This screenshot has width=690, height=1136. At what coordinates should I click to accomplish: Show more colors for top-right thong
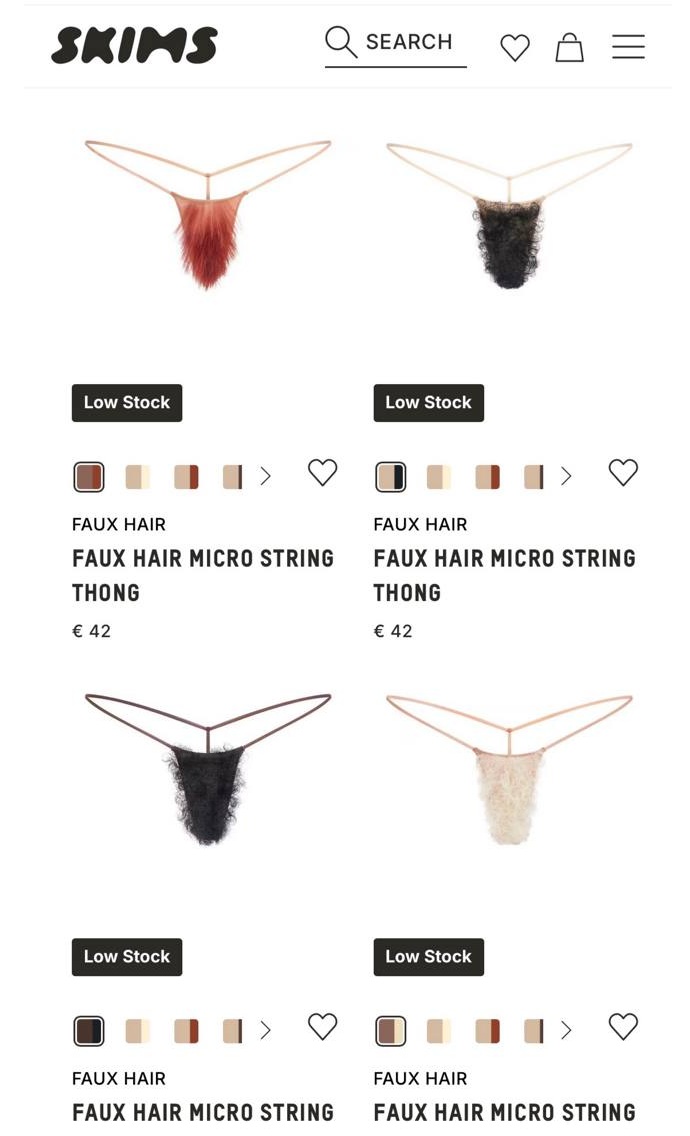click(566, 476)
